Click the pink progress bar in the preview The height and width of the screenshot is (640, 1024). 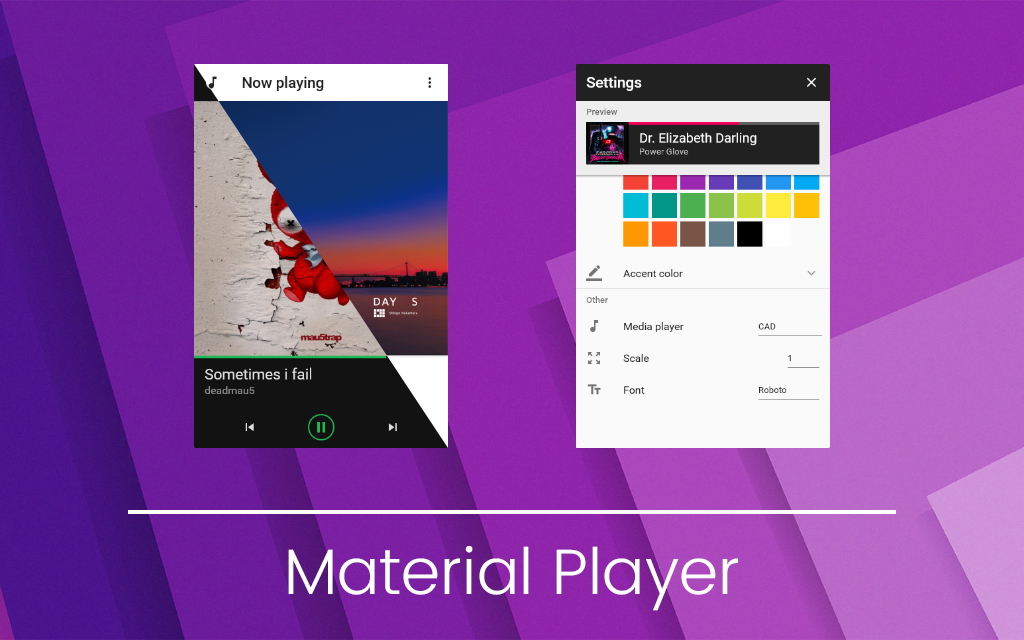pyautogui.click(x=683, y=123)
